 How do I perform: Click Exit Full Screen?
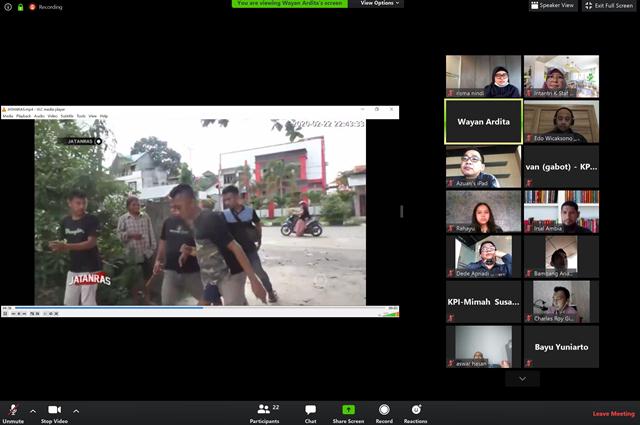[x=609, y=5]
